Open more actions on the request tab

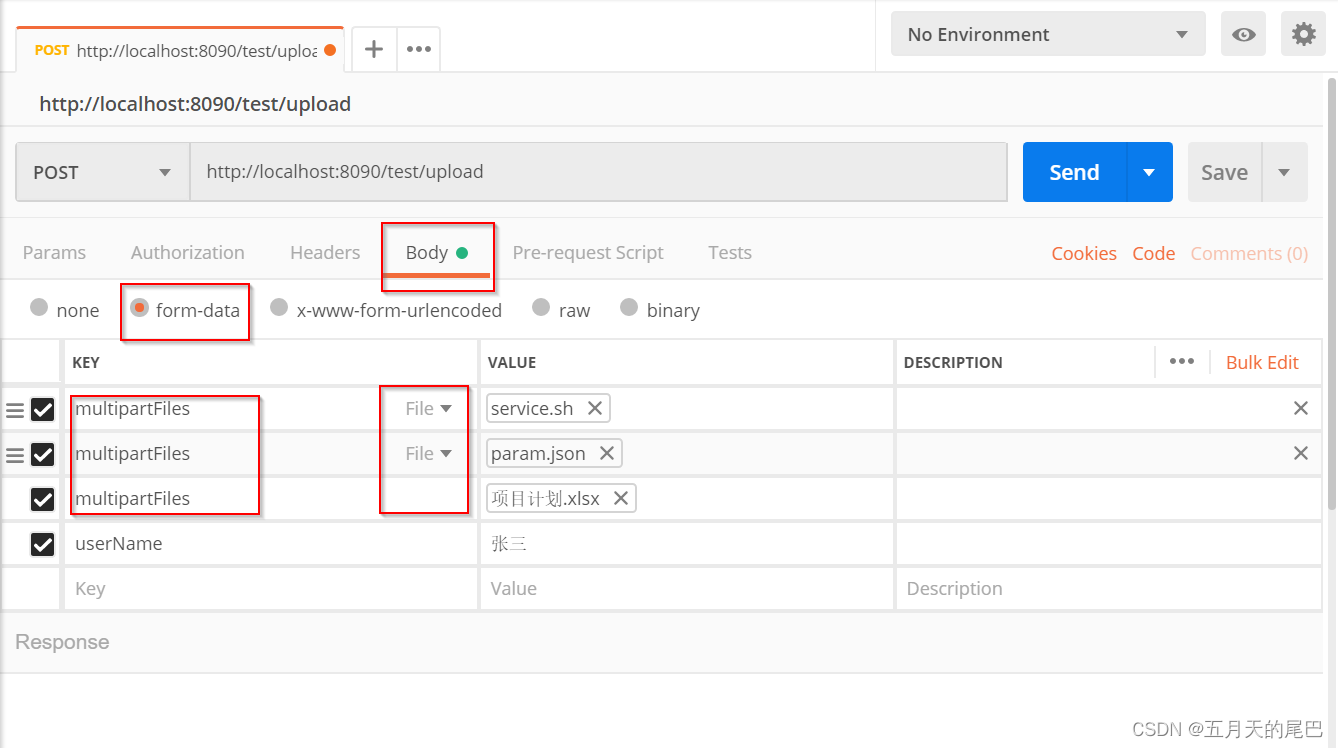[x=417, y=48]
